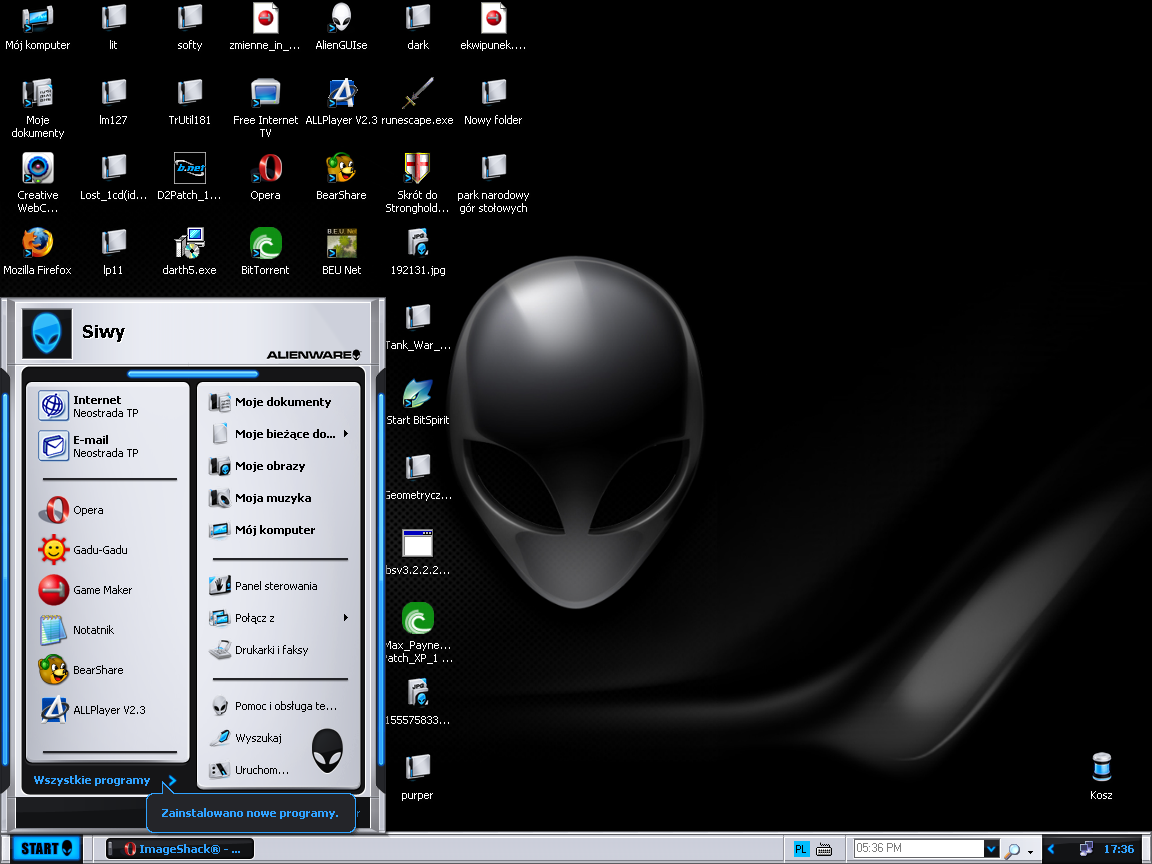The image size is (1152, 864).
Task: Click inside the taskbar search input field
Action: point(918,849)
